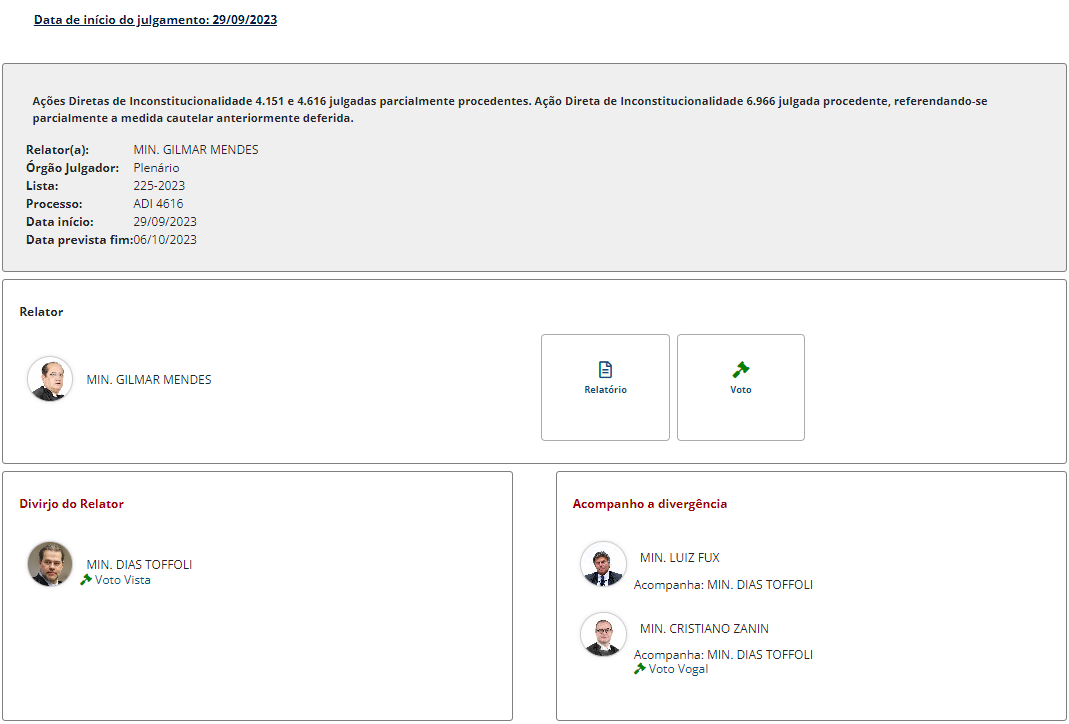
Task: Click the gavel icon beside Voto Vista
Action: click(x=86, y=580)
